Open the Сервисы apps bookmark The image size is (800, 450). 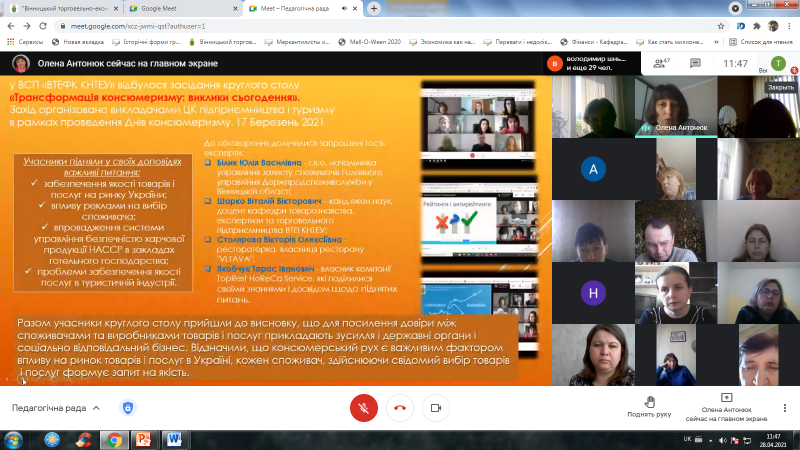(x=25, y=42)
